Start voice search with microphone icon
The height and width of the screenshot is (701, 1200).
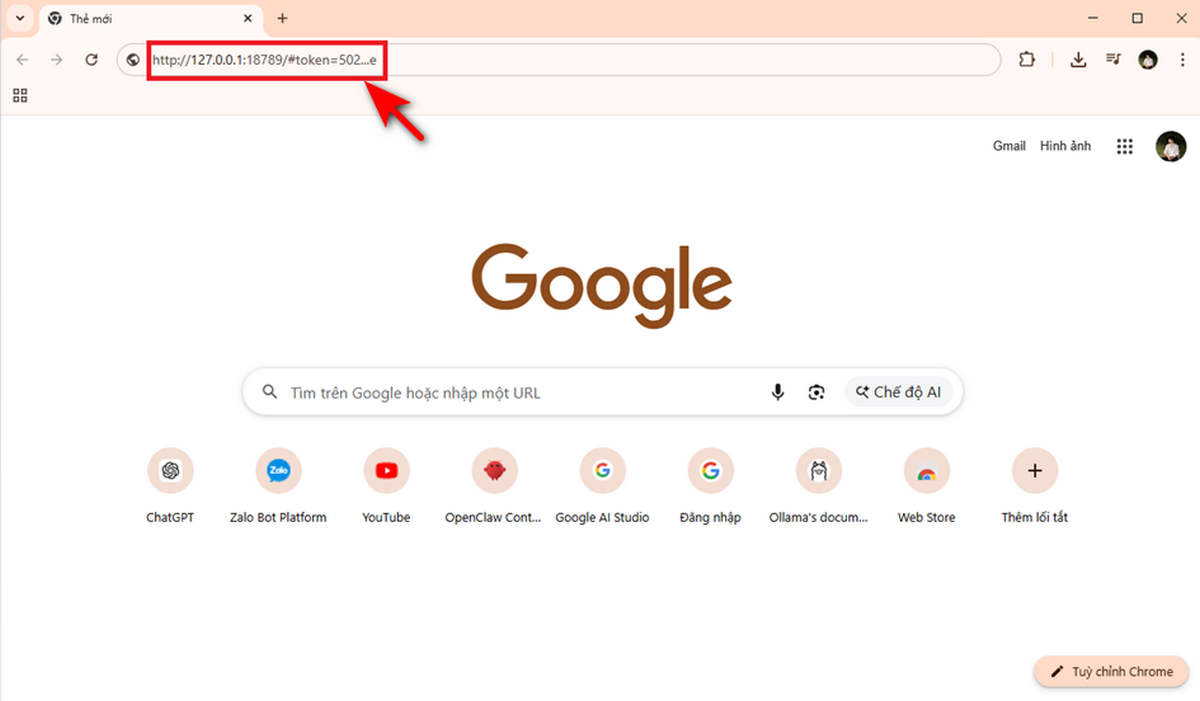(x=777, y=393)
